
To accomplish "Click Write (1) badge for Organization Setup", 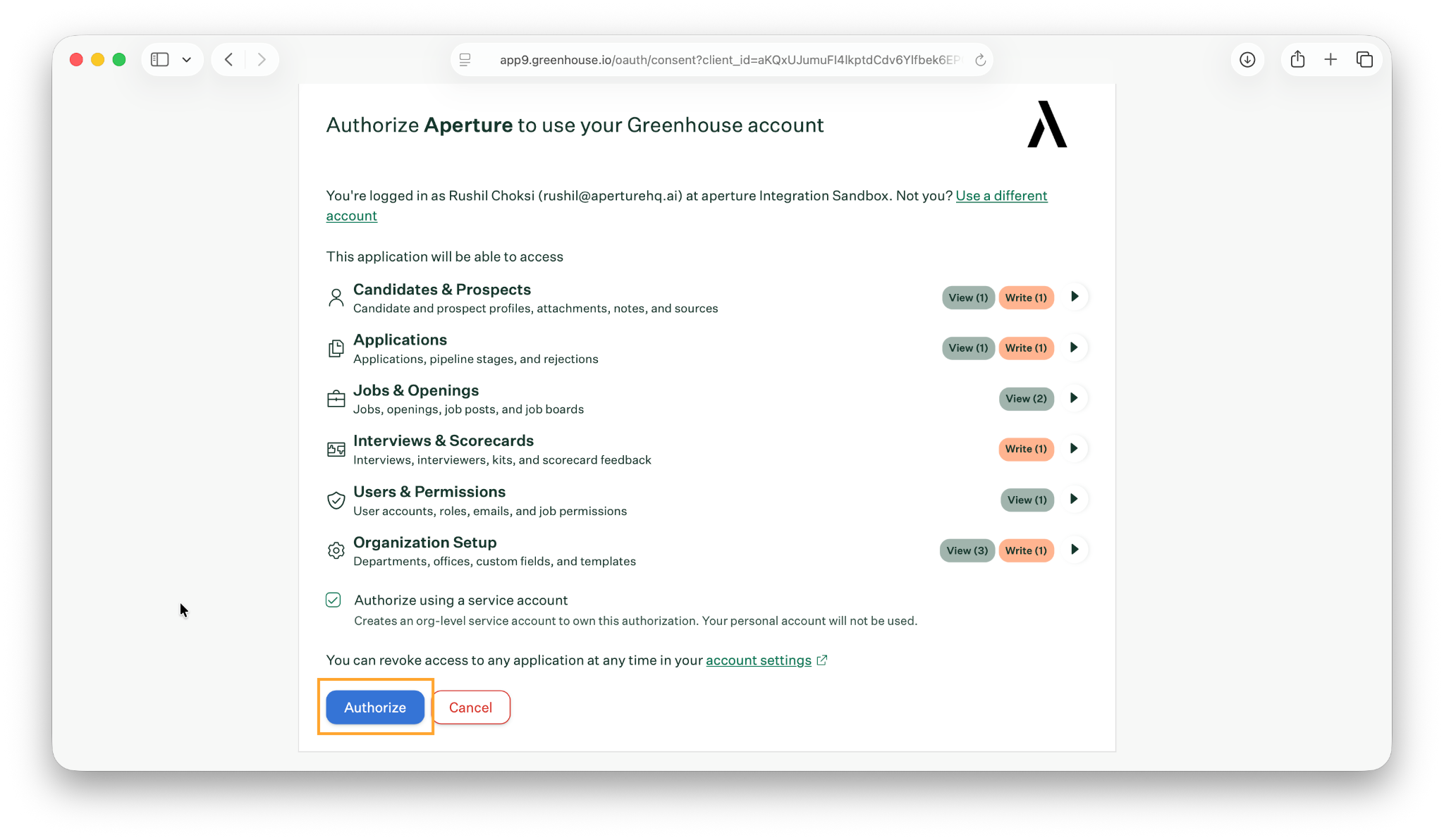I will (1026, 550).
